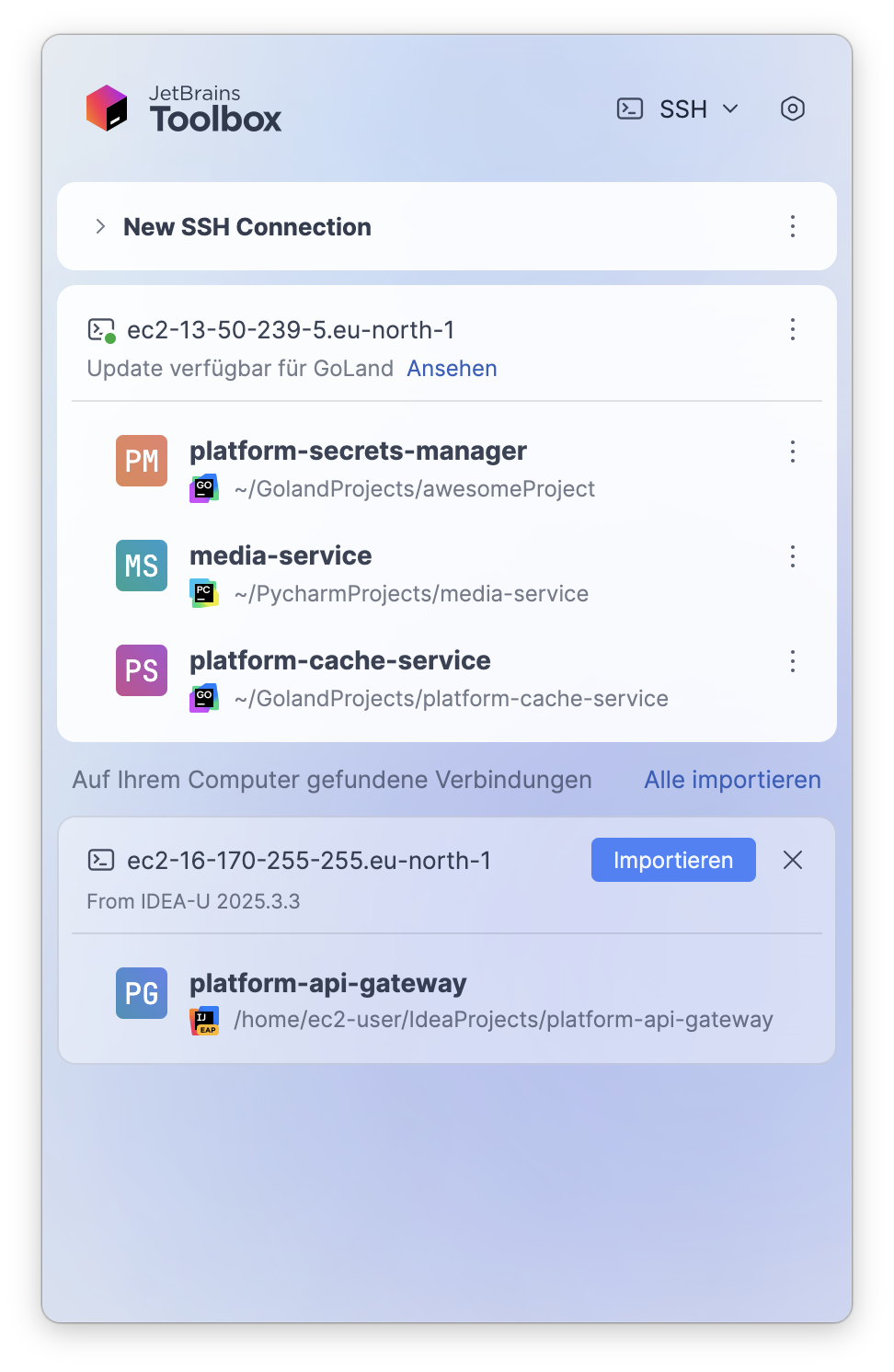Click the Importieren button
Image resolution: width=894 pixels, height=1372 pixels.
click(673, 860)
